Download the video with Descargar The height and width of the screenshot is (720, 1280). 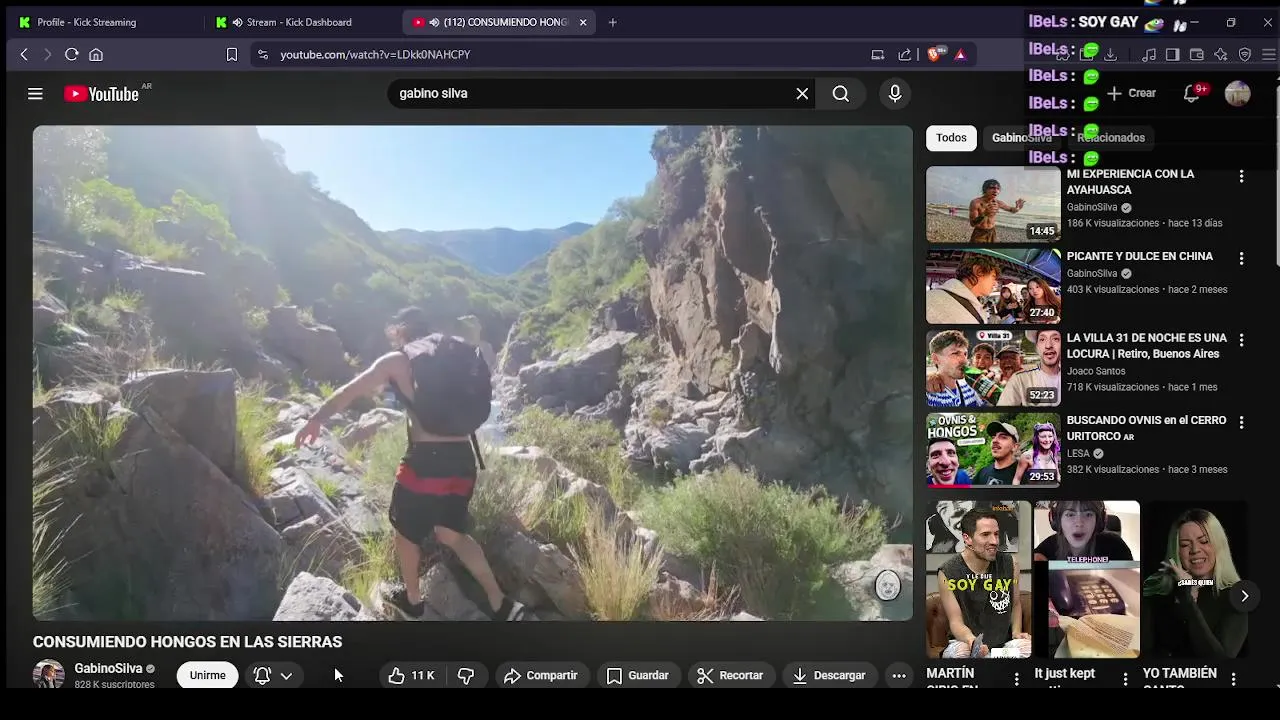[829, 676]
